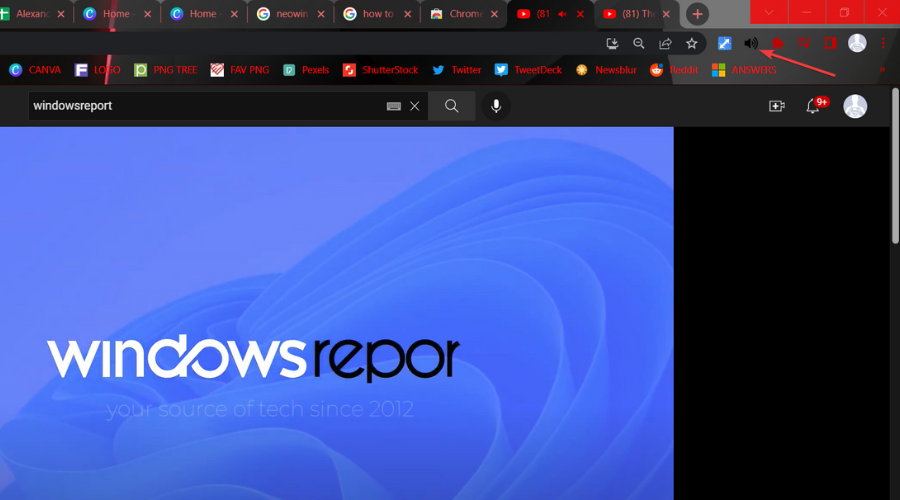
Task: Switch to the second Canva Home tab
Action: [x=202, y=14]
